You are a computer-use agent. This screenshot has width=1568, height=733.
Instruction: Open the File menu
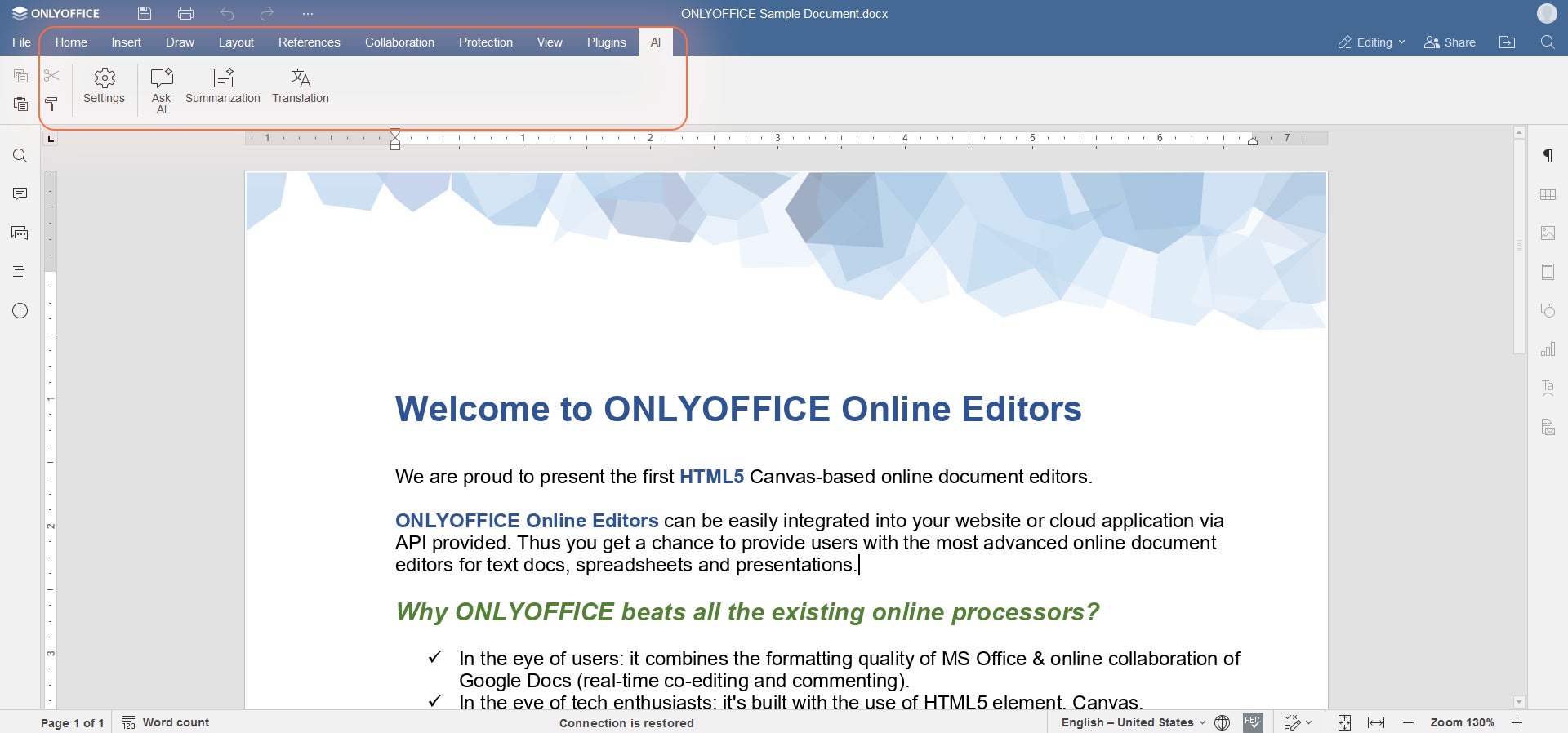tap(22, 42)
